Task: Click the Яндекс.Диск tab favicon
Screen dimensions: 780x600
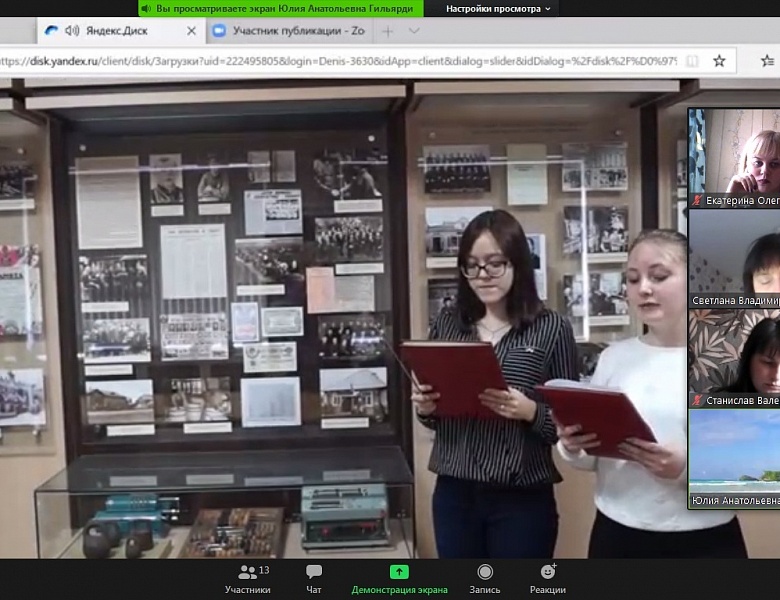Action: 51,31
